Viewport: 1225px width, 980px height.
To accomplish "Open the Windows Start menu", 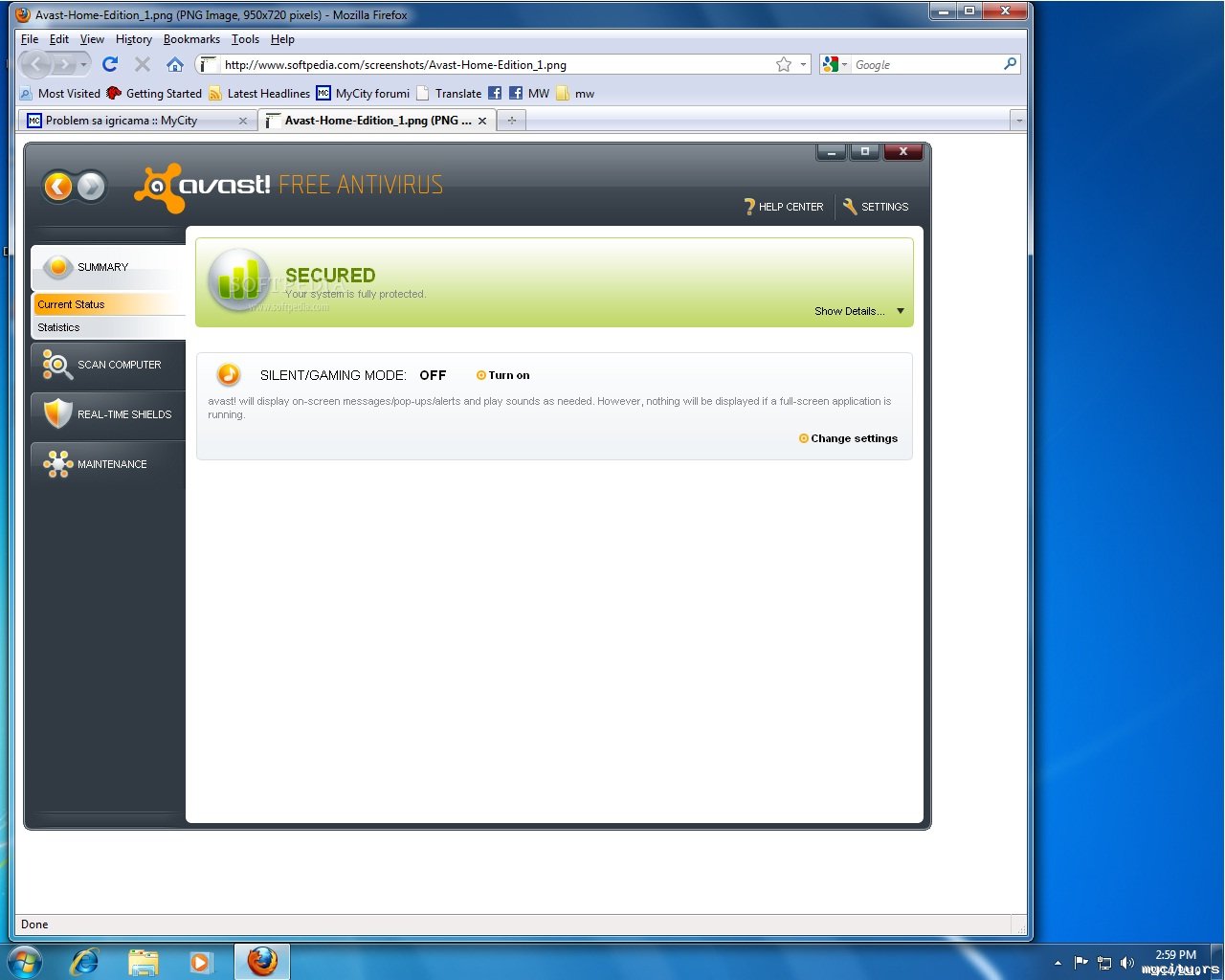I will pos(25,961).
